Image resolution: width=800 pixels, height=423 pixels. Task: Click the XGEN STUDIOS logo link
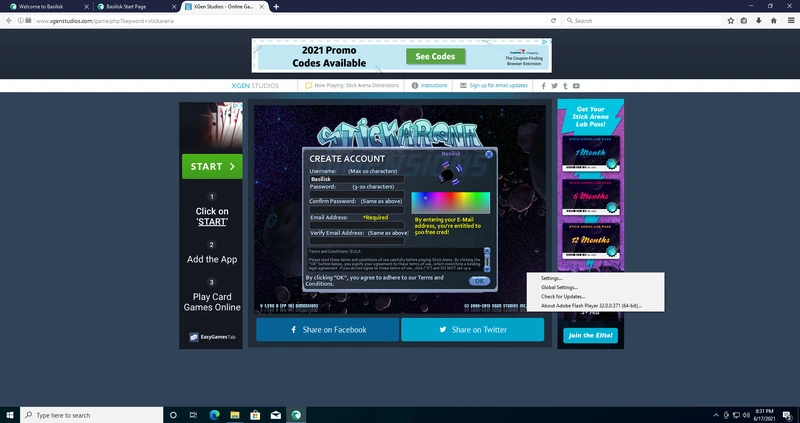click(255, 86)
